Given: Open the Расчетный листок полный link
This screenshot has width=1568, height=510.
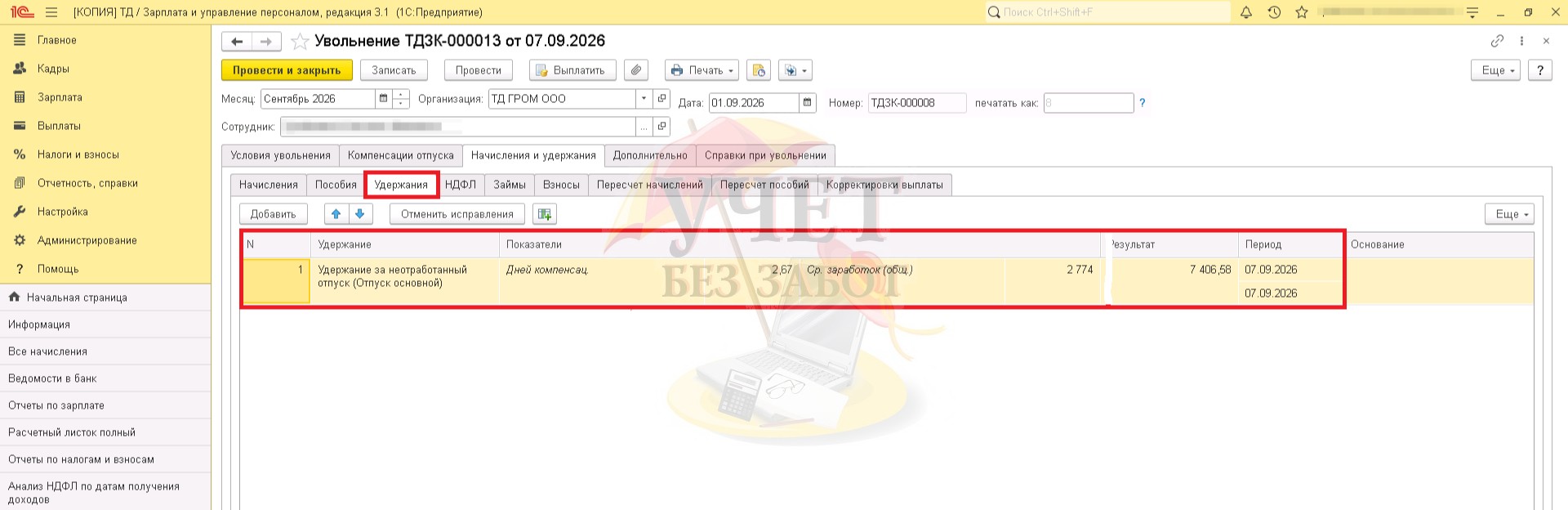Looking at the screenshot, I should coord(72,432).
